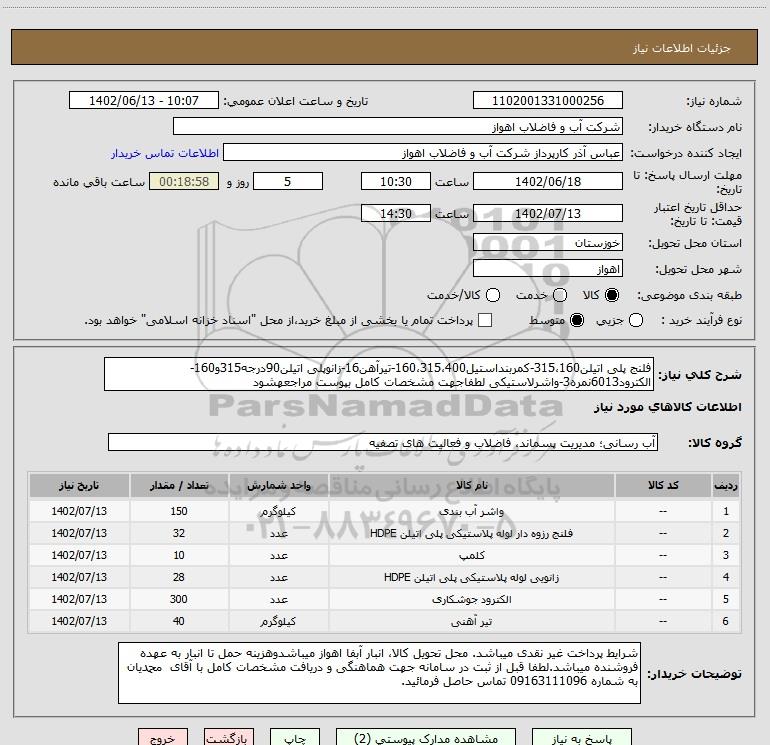Click the پاسخ به نیاز button
The height and width of the screenshot is (745, 770).
(x=581, y=738)
